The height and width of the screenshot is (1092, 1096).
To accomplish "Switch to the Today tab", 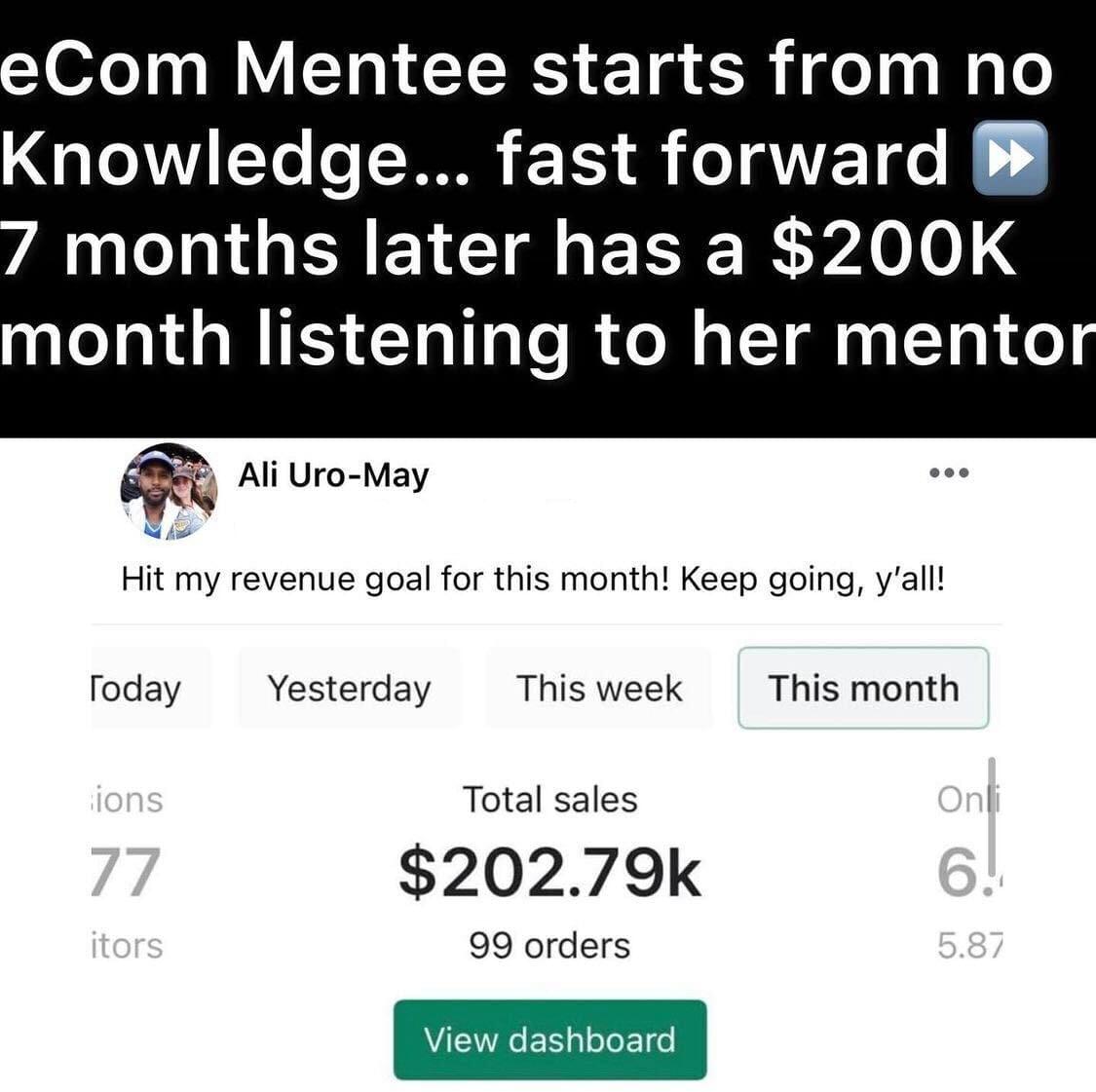I will [138, 688].
